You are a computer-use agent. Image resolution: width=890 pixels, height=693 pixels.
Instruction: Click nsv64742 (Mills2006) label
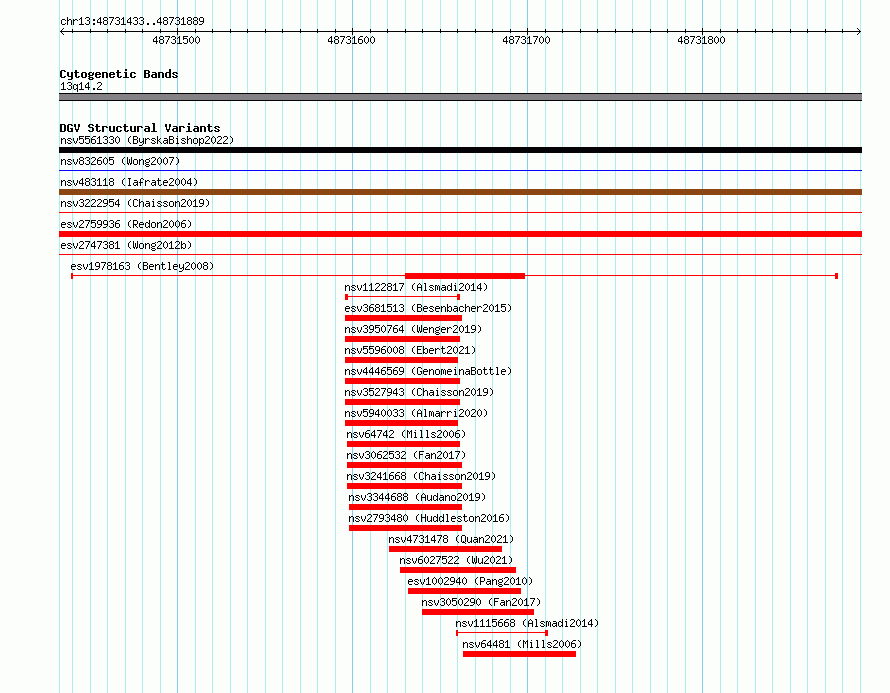406,434
